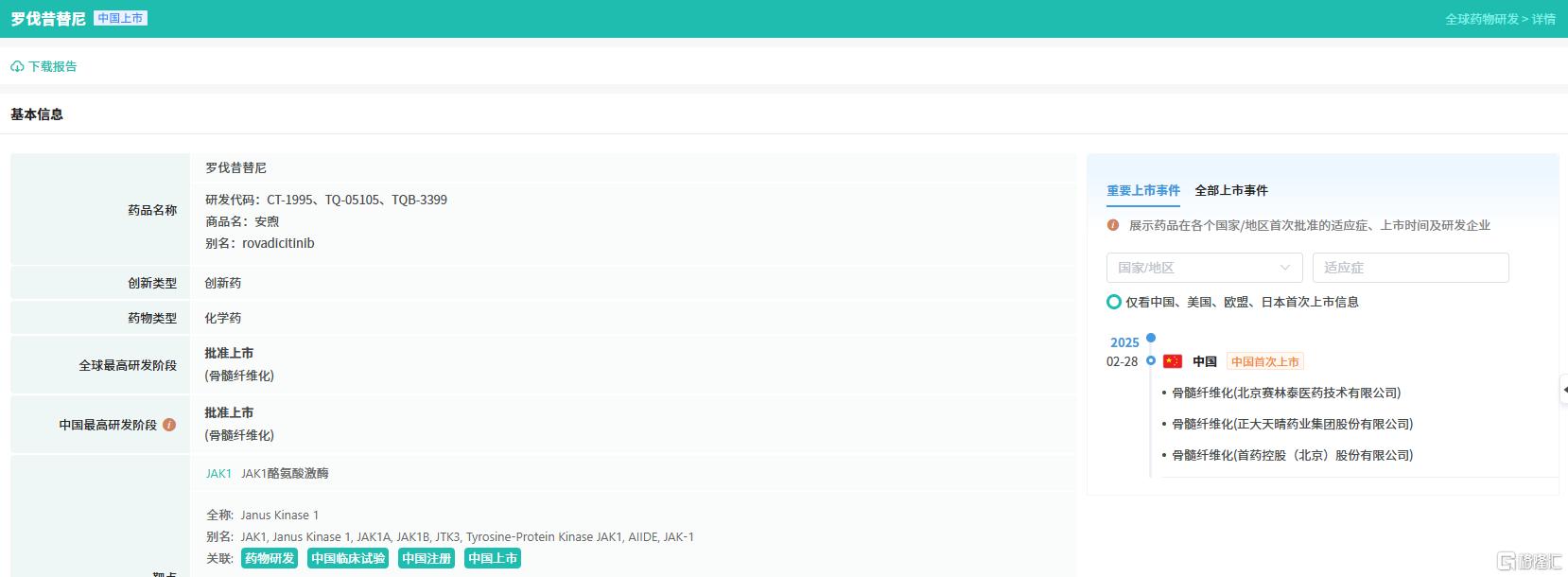Click the alias rovadicitinib text

pyautogui.click(x=278, y=243)
